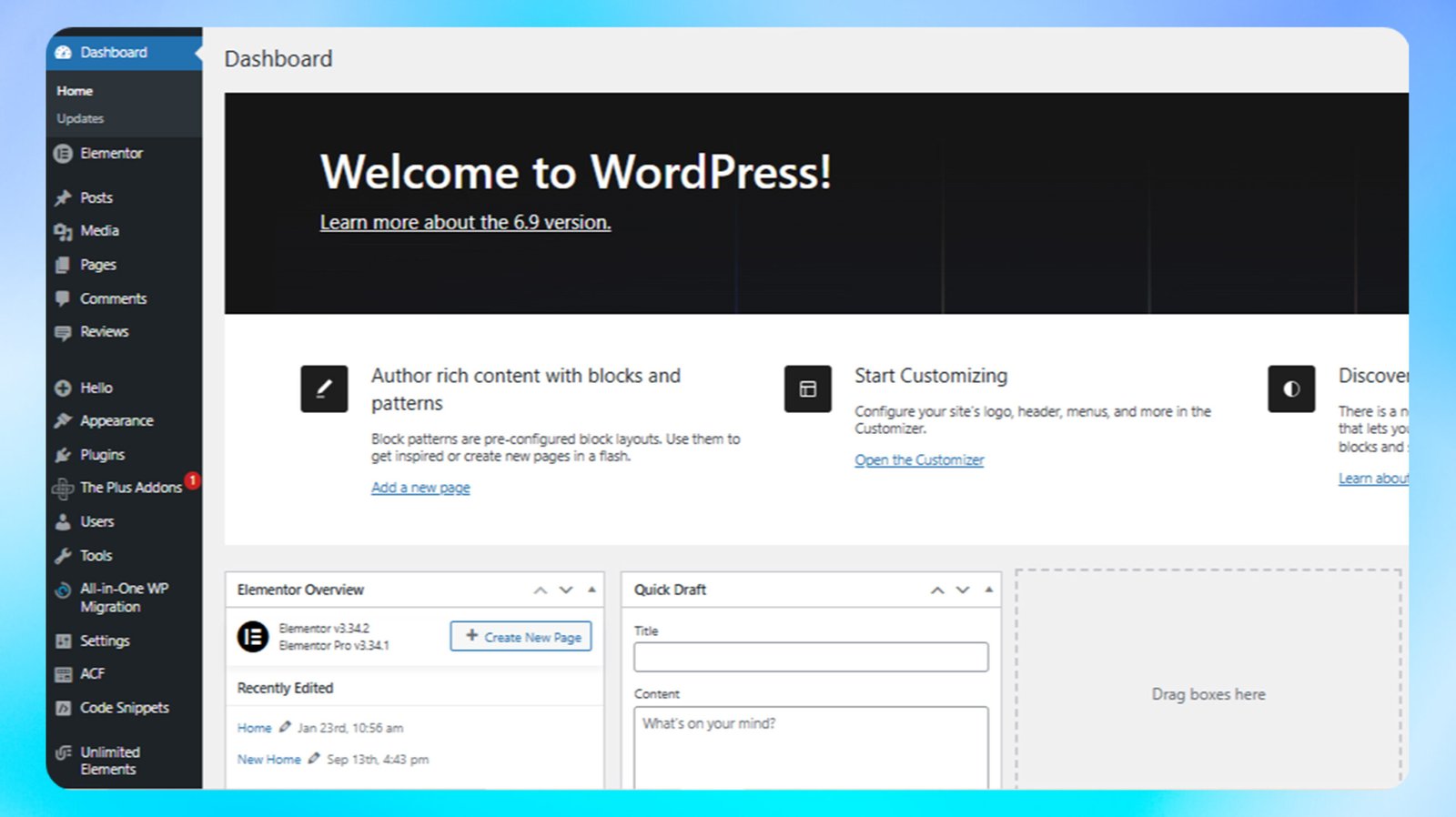Click the pencil icon beside Author rich content

[324, 389]
